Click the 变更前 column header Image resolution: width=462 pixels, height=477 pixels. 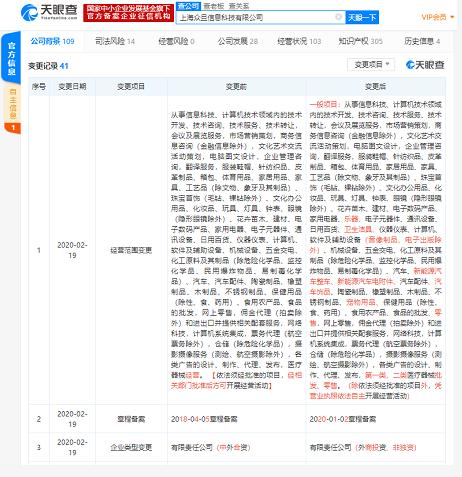pos(236,87)
